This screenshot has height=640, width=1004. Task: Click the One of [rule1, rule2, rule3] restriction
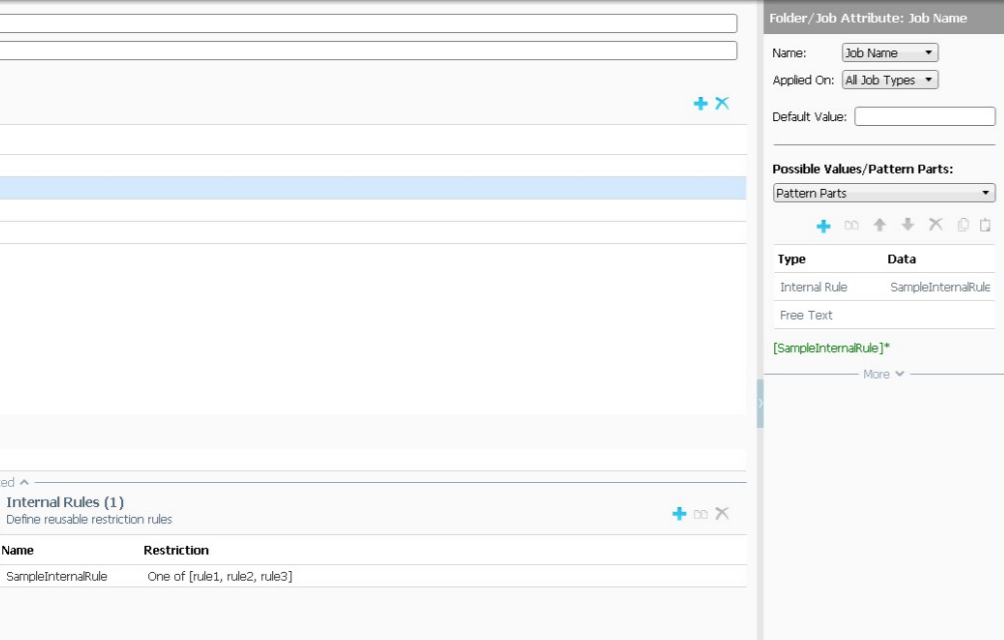coord(220,577)
